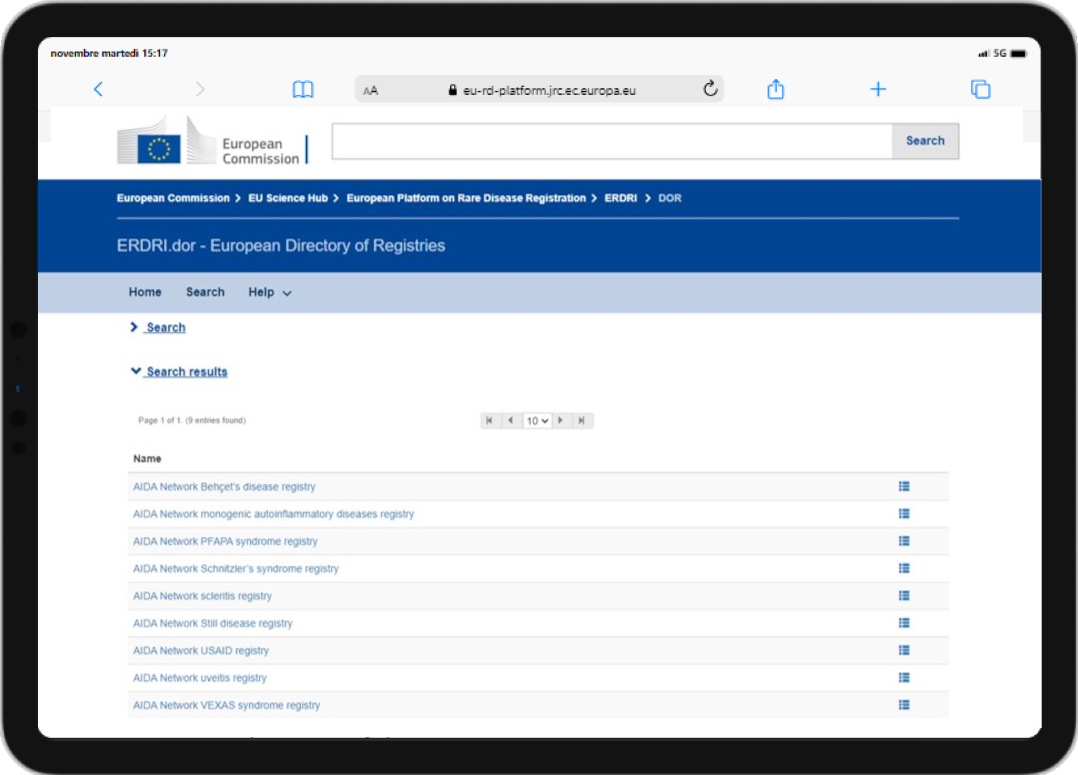Click European Platform on Rare Disease Registration breadcrumb

pyautogui.click(x=466, y=198)
